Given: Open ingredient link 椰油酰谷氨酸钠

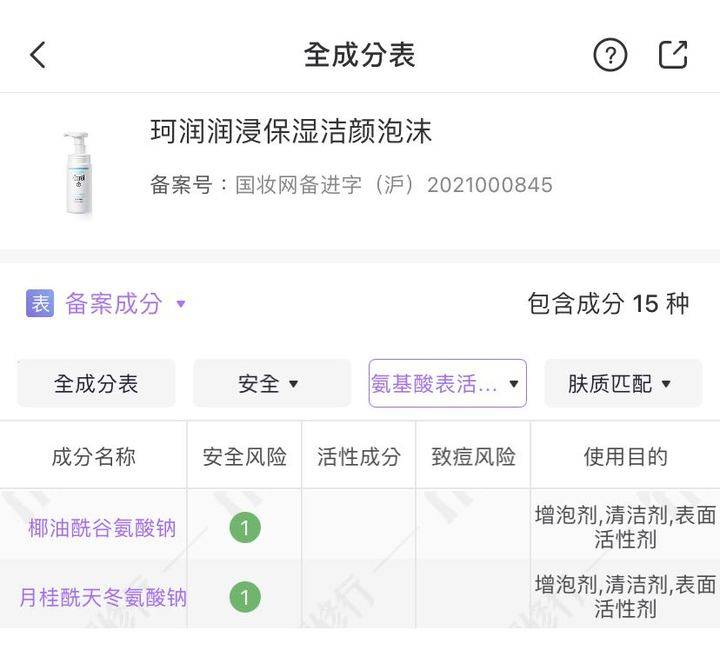Looking at the screenshot, I should [102, 527].
